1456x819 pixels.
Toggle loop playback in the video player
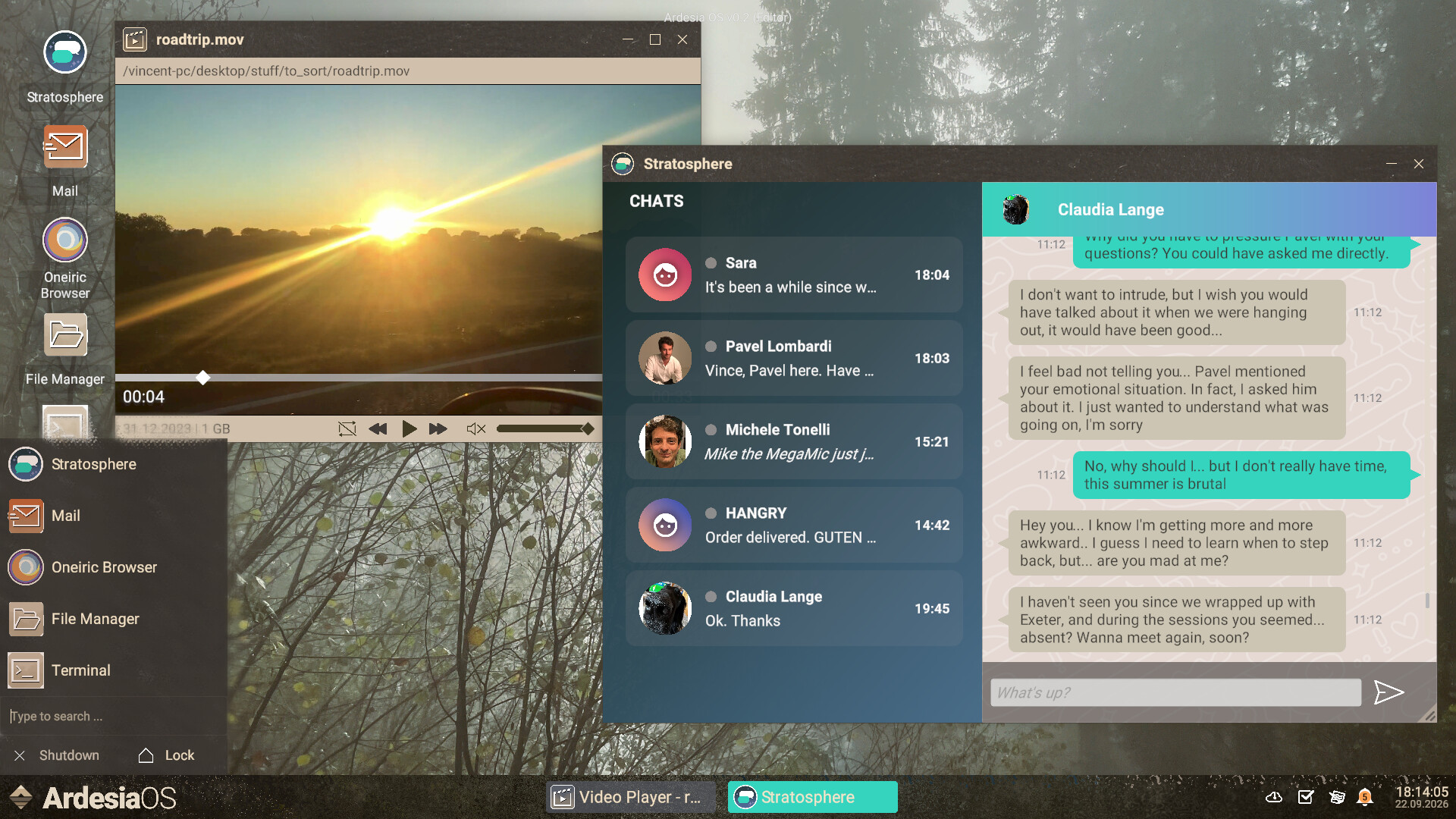[x=347, y=428]
